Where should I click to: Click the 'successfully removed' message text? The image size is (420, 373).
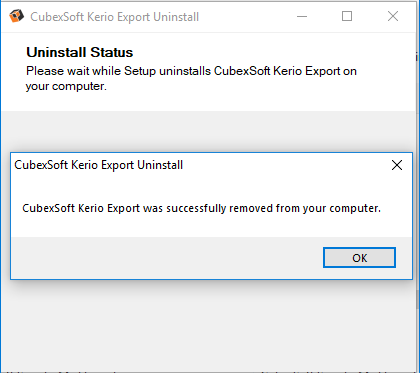point(201,208)
